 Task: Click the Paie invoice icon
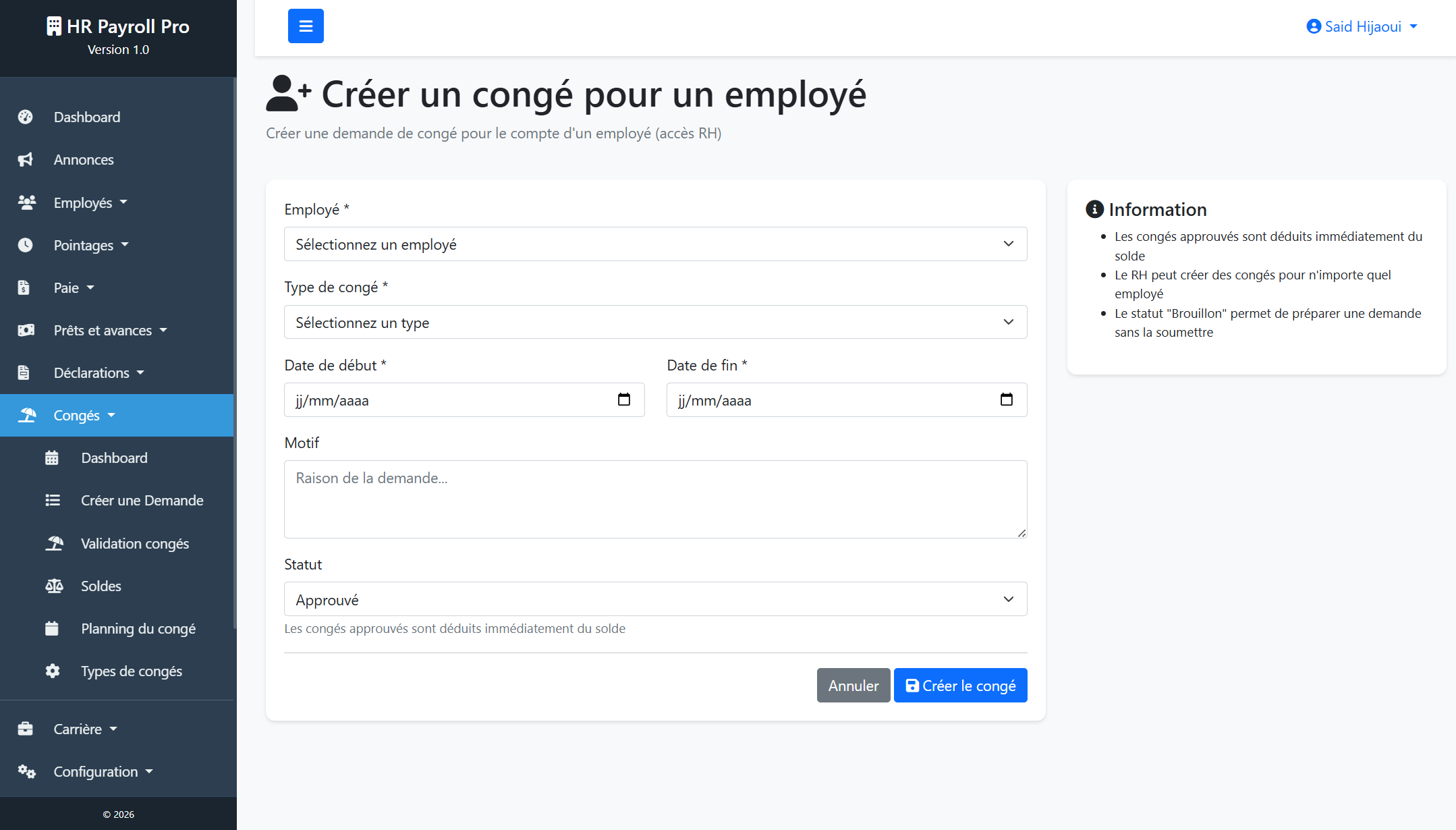24,287
